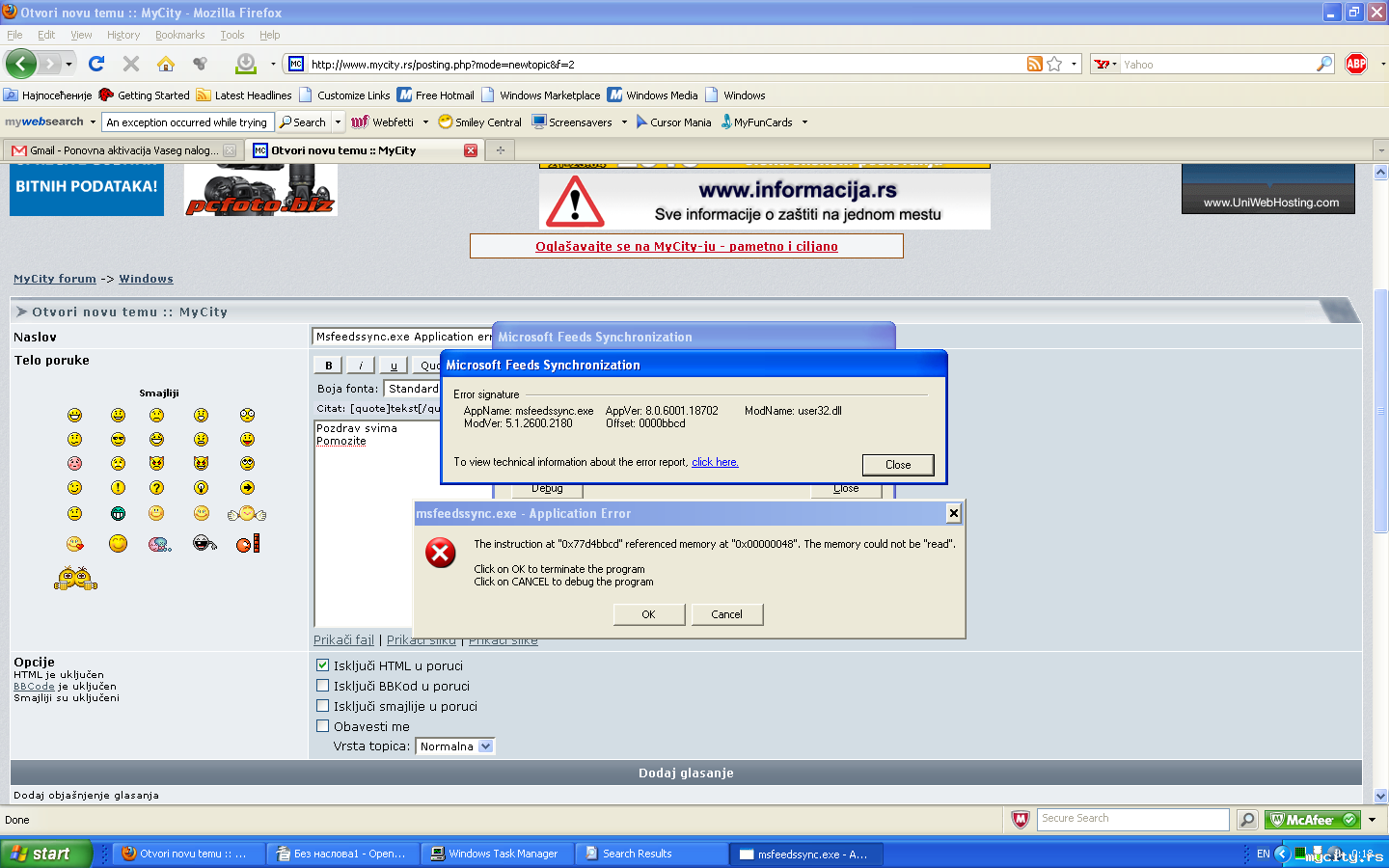Screen dimensions: 1389x868
Task: Click the page vertical scrollbar thumb
Action: [1380, 410]
